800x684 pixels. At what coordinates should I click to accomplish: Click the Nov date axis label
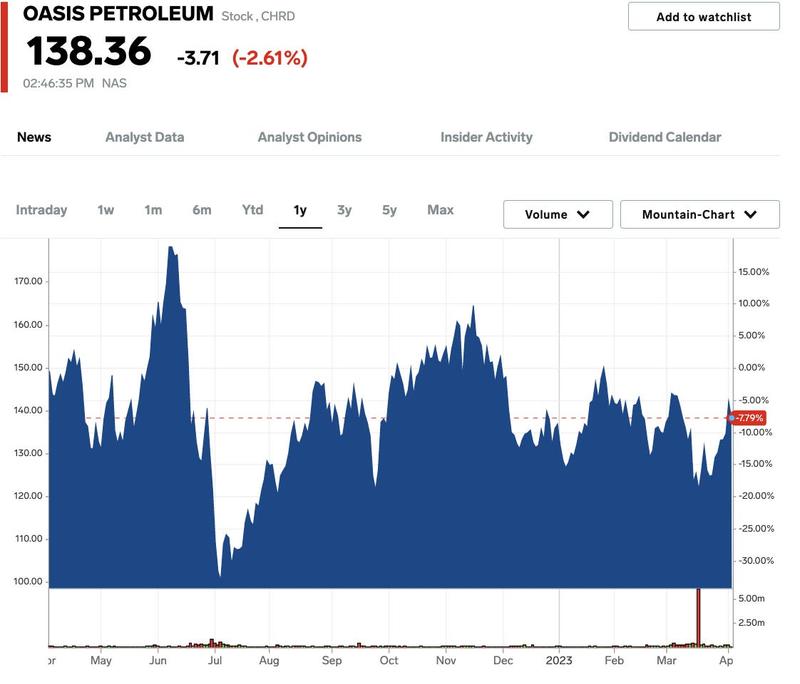tap(445, 661)
